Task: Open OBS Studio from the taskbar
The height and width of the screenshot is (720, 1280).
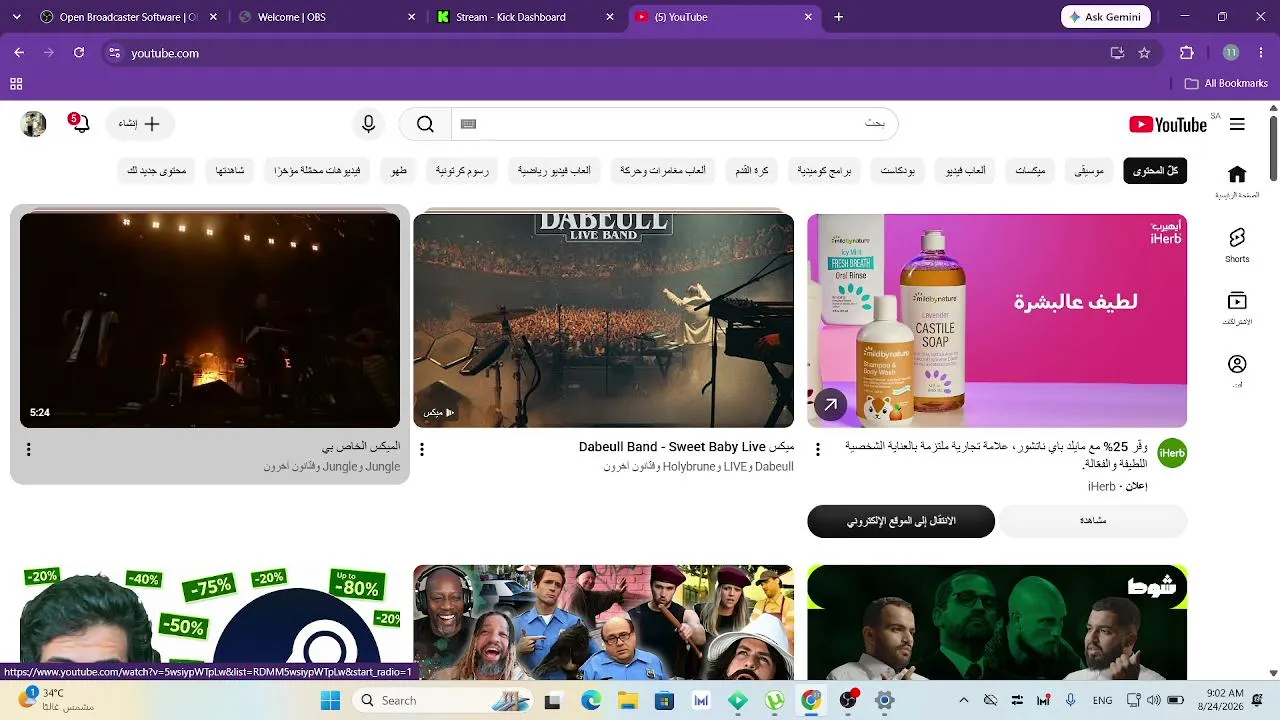Action: [848, 700]
